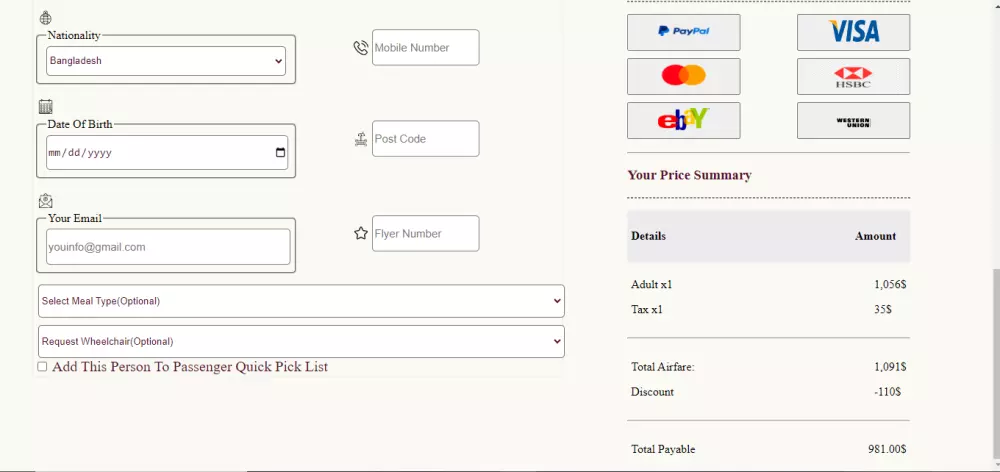Open the Select Meal Type dropdown
This screenshot has height=472, width=1000.
coord(301,301)
